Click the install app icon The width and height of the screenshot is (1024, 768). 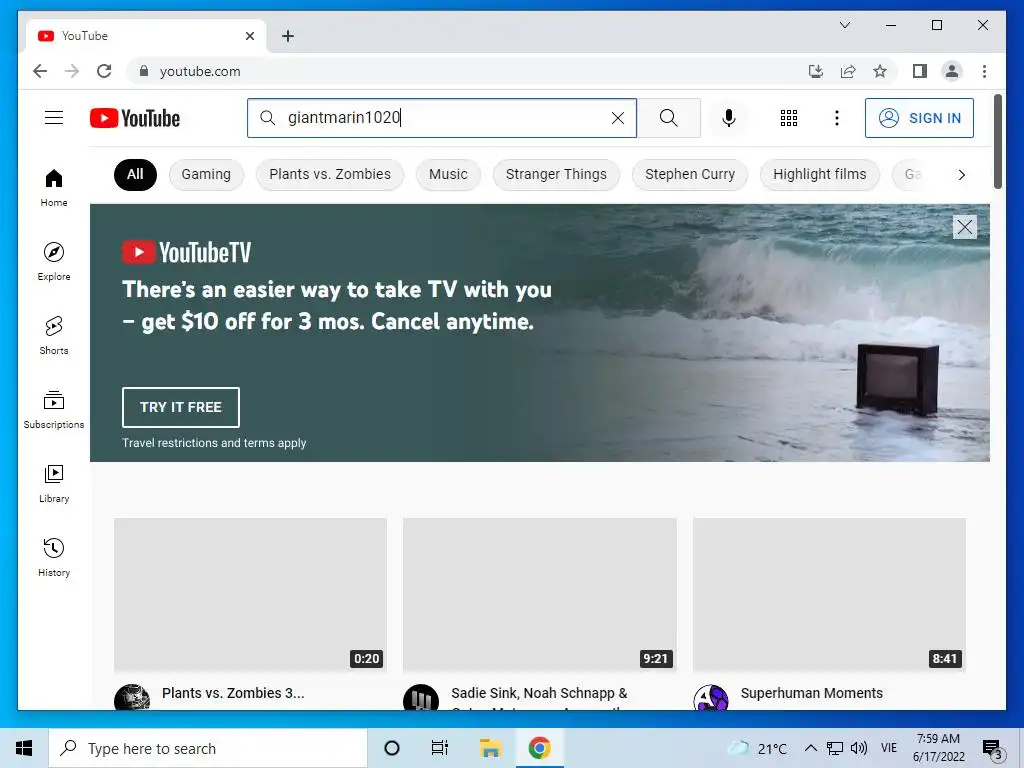tap(816, 71)
